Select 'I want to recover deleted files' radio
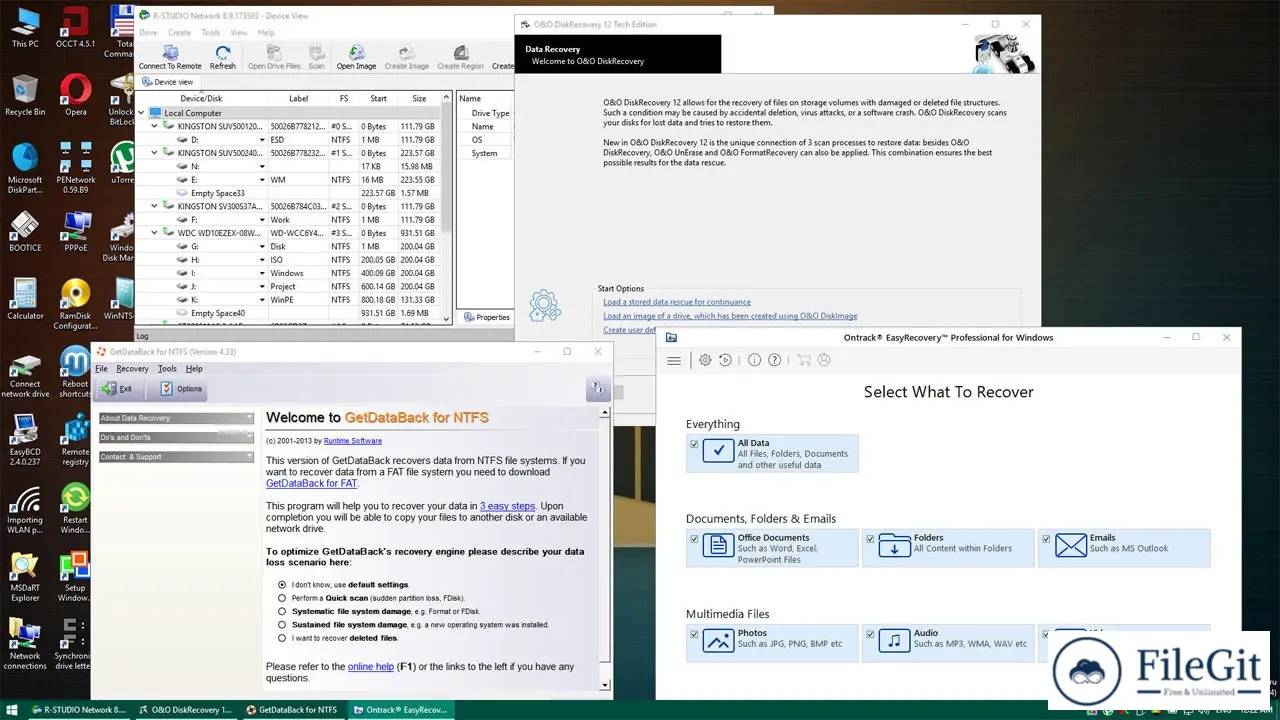Image resolution: width=1280 pixels, height=720 pixels. 282,638
